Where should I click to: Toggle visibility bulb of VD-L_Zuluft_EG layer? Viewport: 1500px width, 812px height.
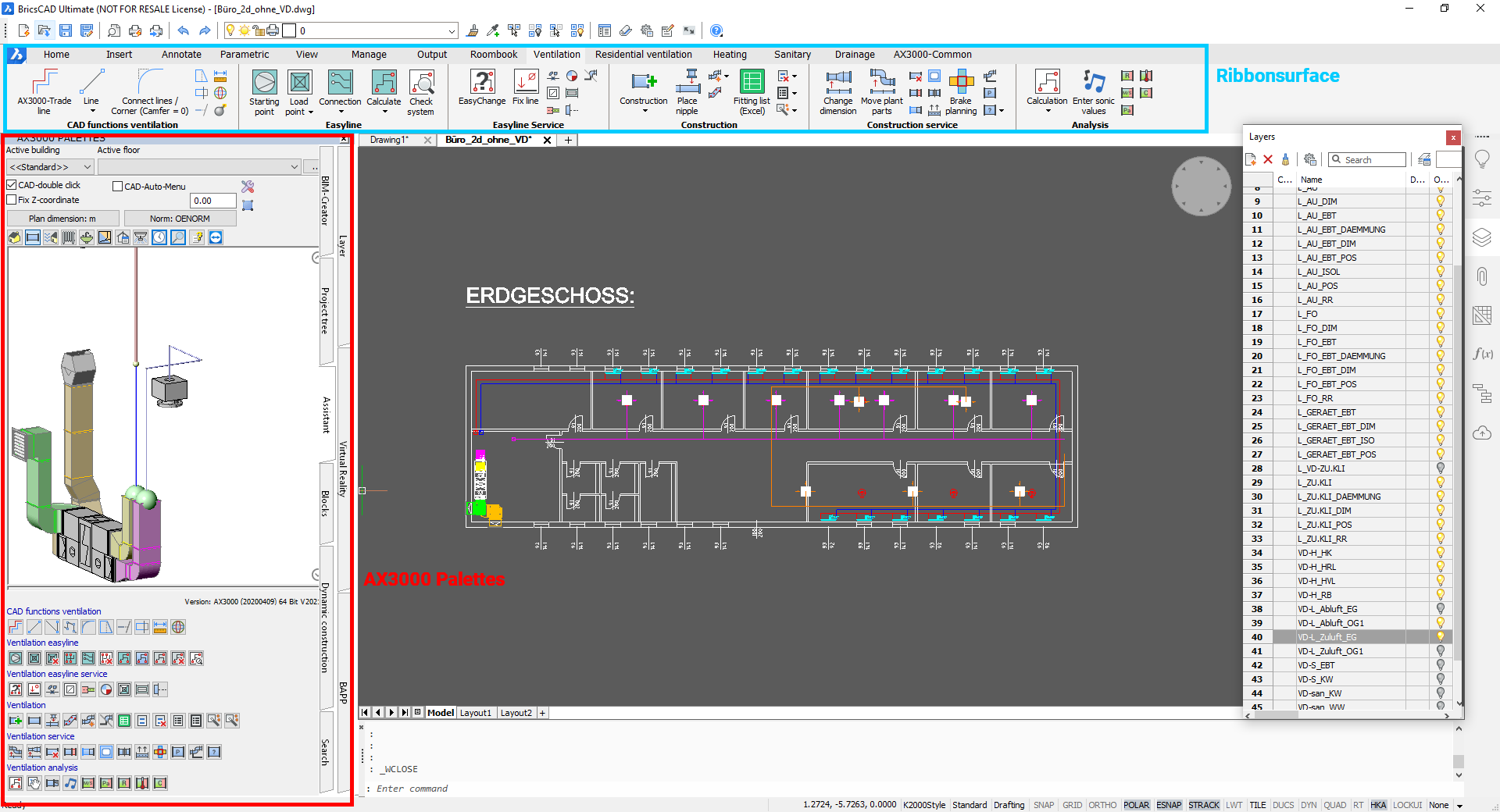(x=1441, y=637)
